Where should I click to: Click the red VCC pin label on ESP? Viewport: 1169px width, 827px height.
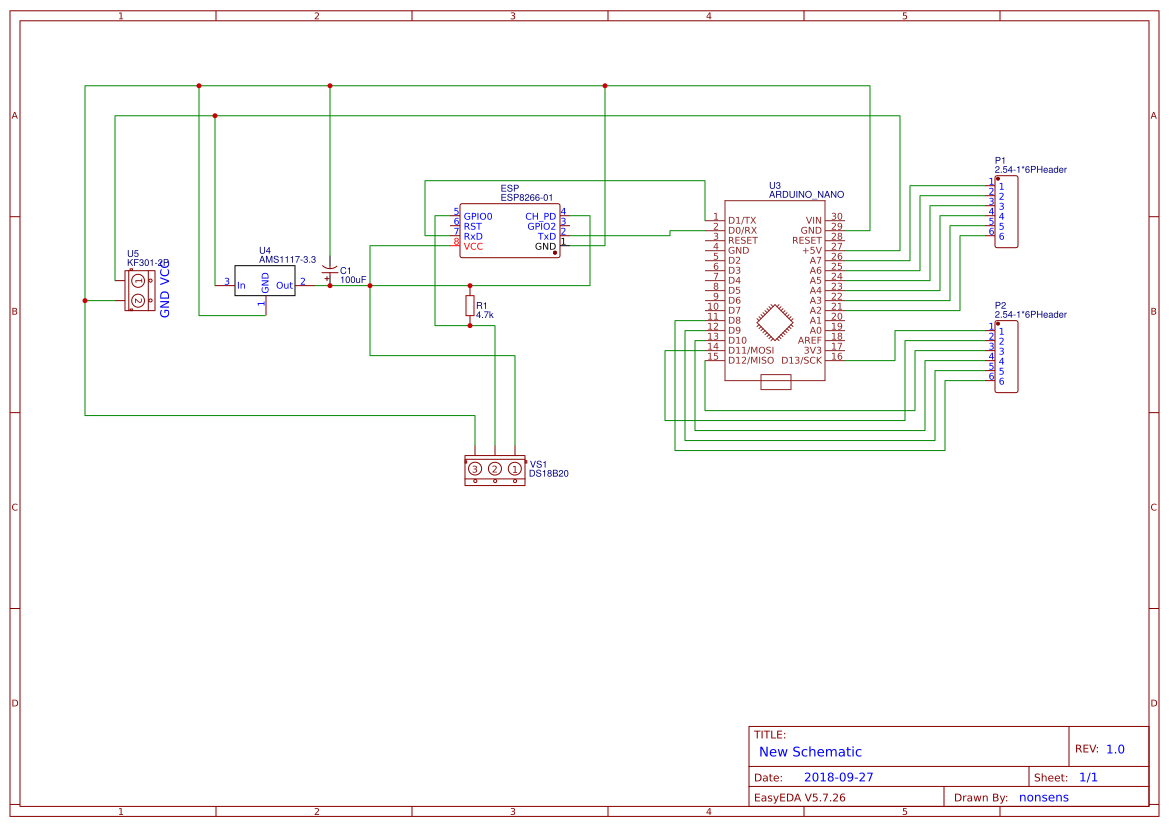click(x=473, y=247)
